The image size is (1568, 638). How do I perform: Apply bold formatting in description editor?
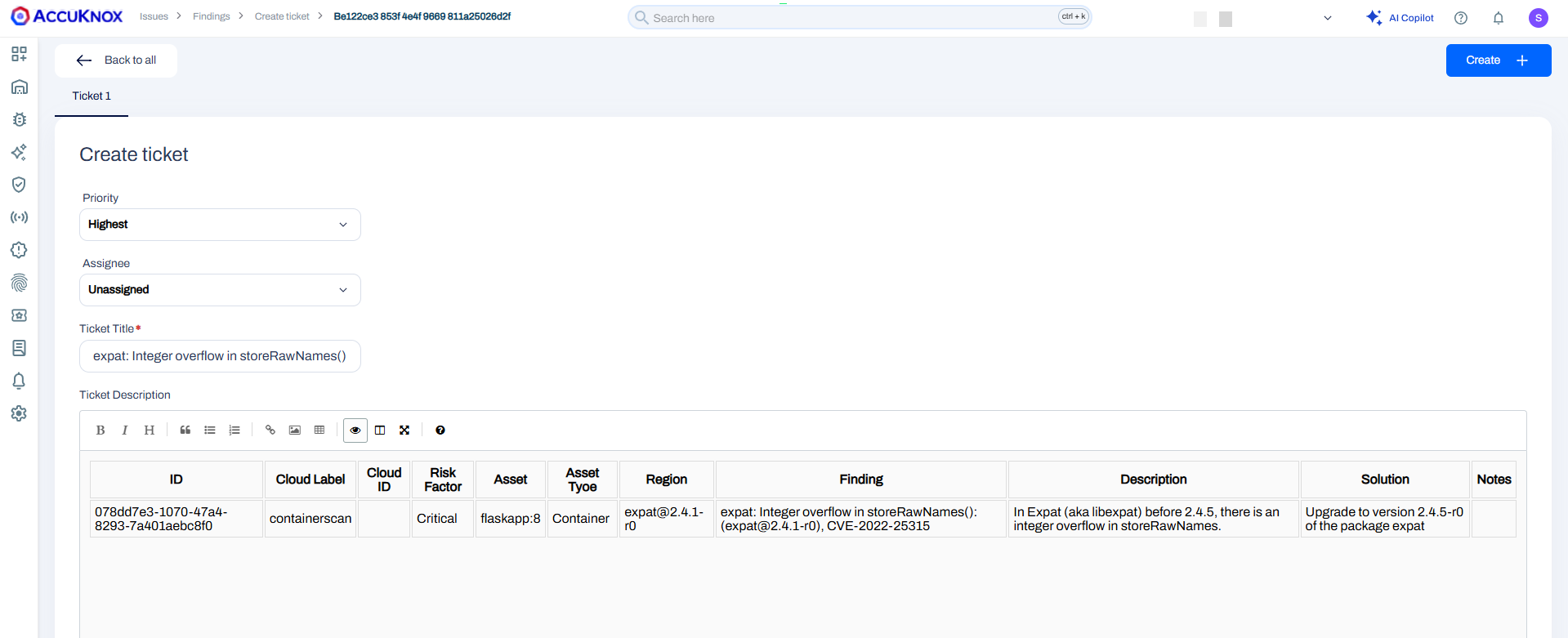click(x=101, y=431)
